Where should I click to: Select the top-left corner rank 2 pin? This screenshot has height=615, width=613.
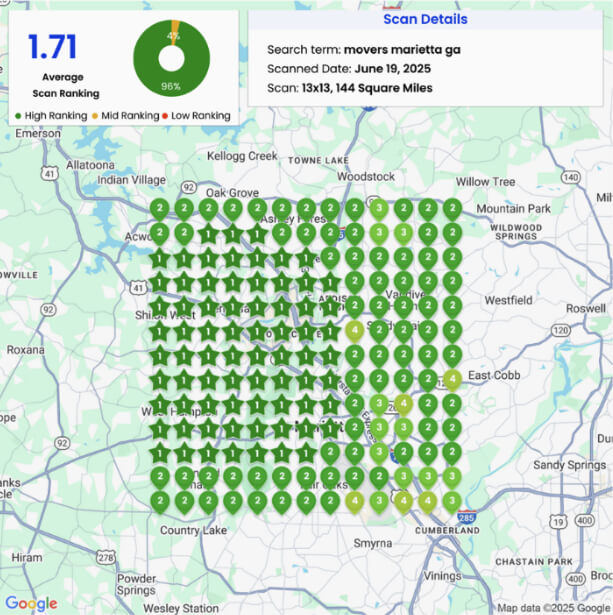point(160,209)
